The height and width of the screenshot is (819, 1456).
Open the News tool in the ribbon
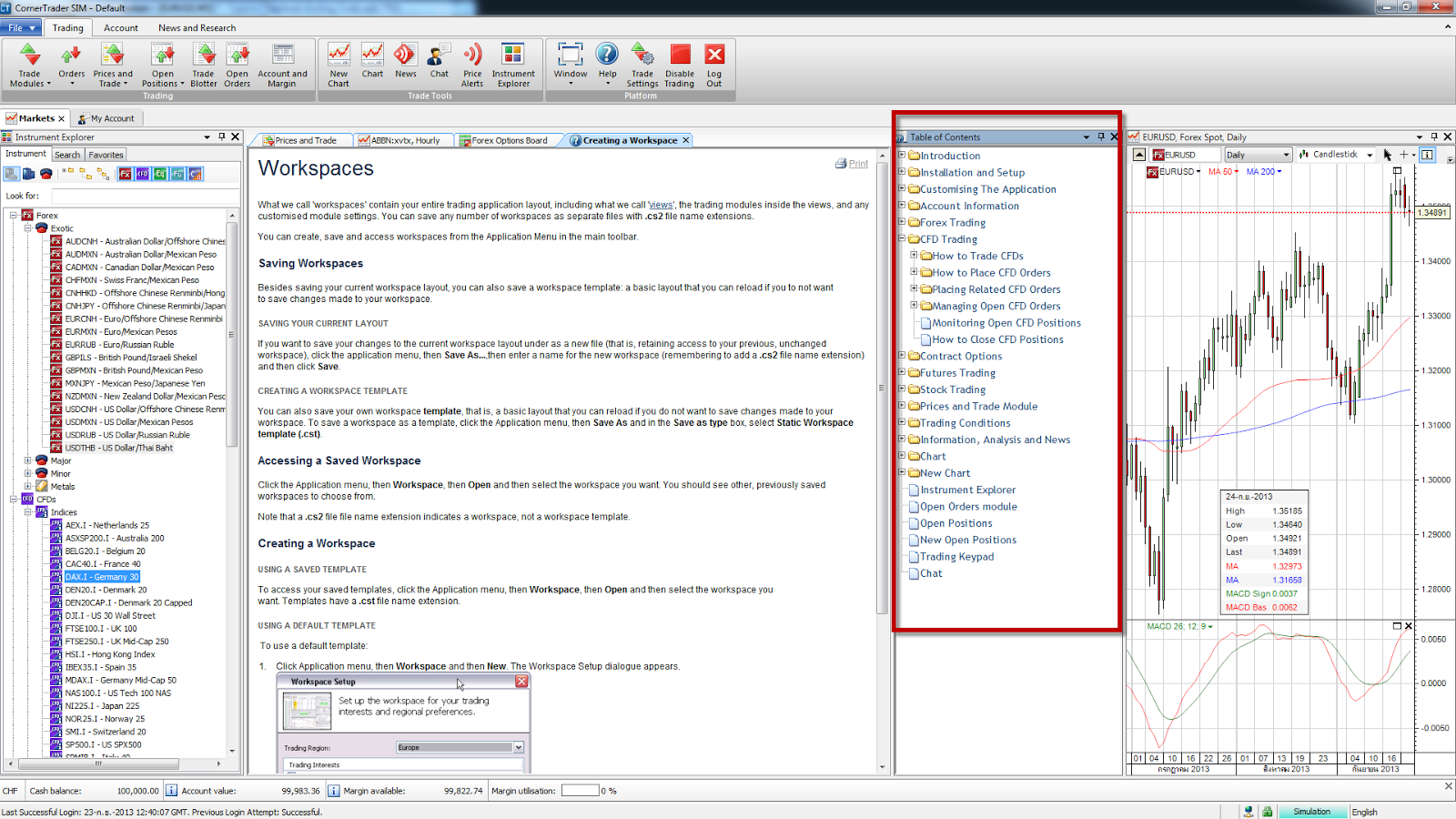click(x=406, y=61)
